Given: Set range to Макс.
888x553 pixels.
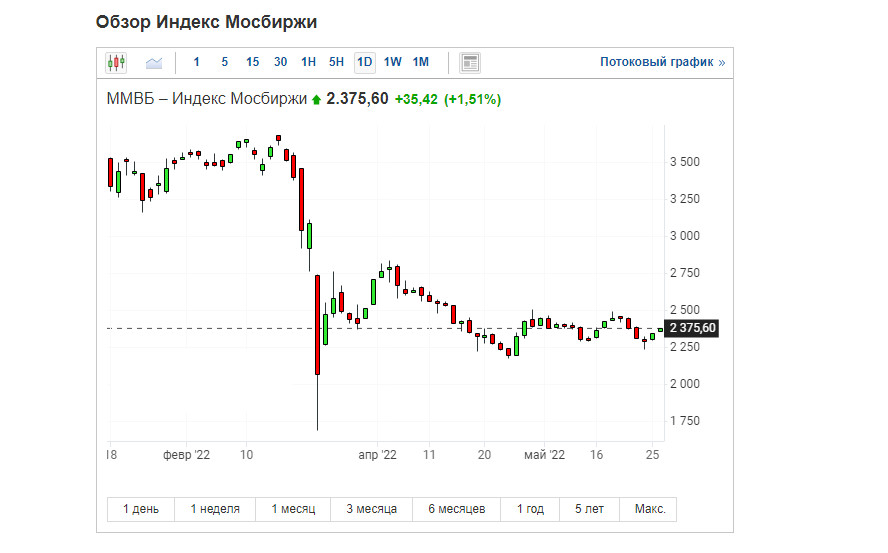Looking at the screenshot, I should (x=650, y=509).
